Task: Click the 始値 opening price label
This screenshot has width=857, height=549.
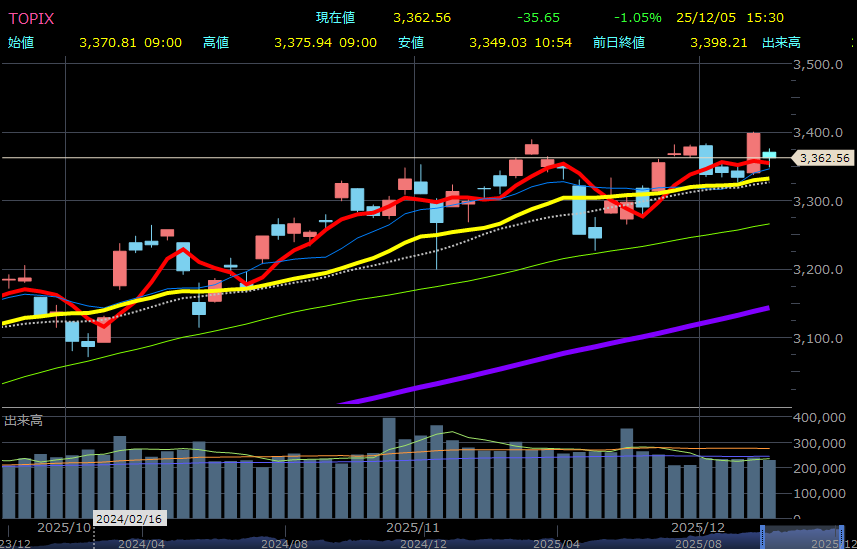Action: click(x=21, y=43)
